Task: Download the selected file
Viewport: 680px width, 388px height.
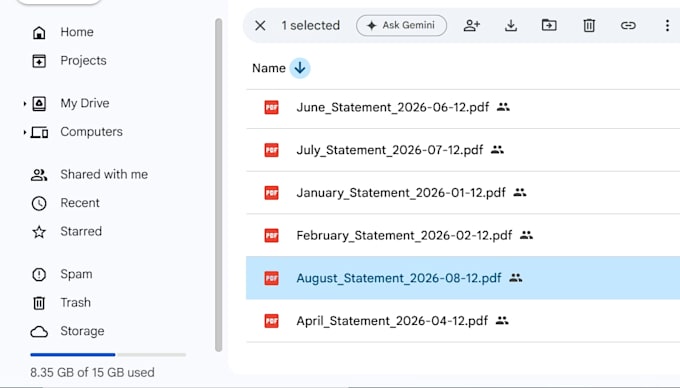Action: (x=511, y=26)
